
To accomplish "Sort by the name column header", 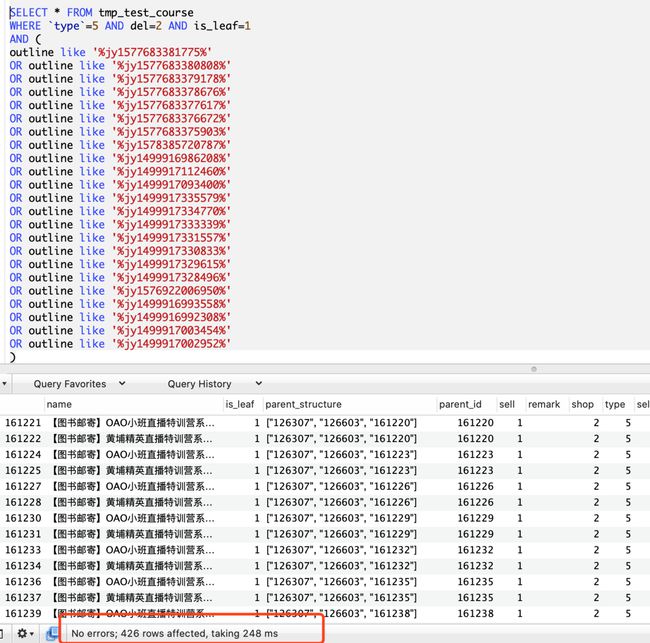I will click(x=133, y=404).
